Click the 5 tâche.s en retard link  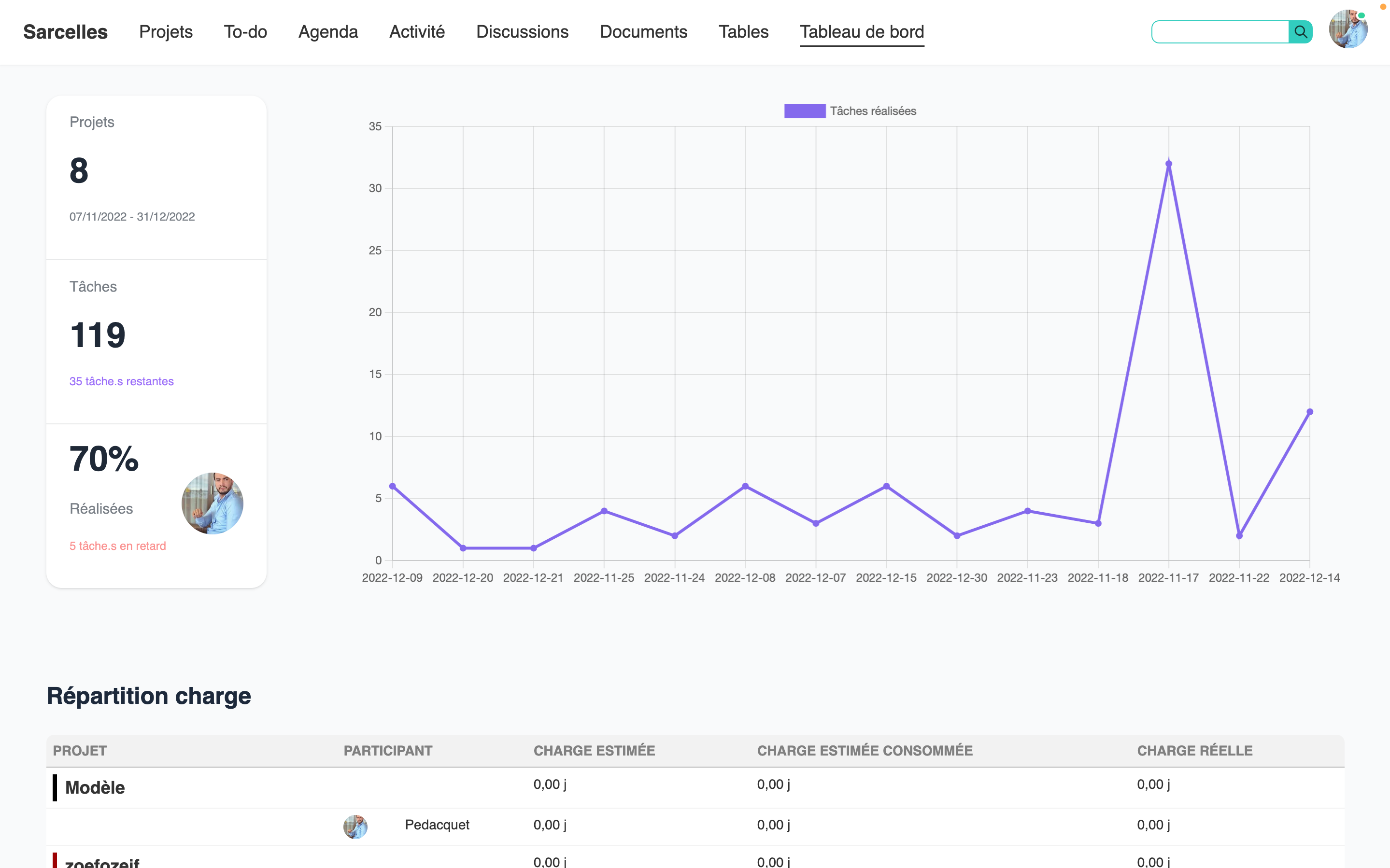[x=118, y=546]
